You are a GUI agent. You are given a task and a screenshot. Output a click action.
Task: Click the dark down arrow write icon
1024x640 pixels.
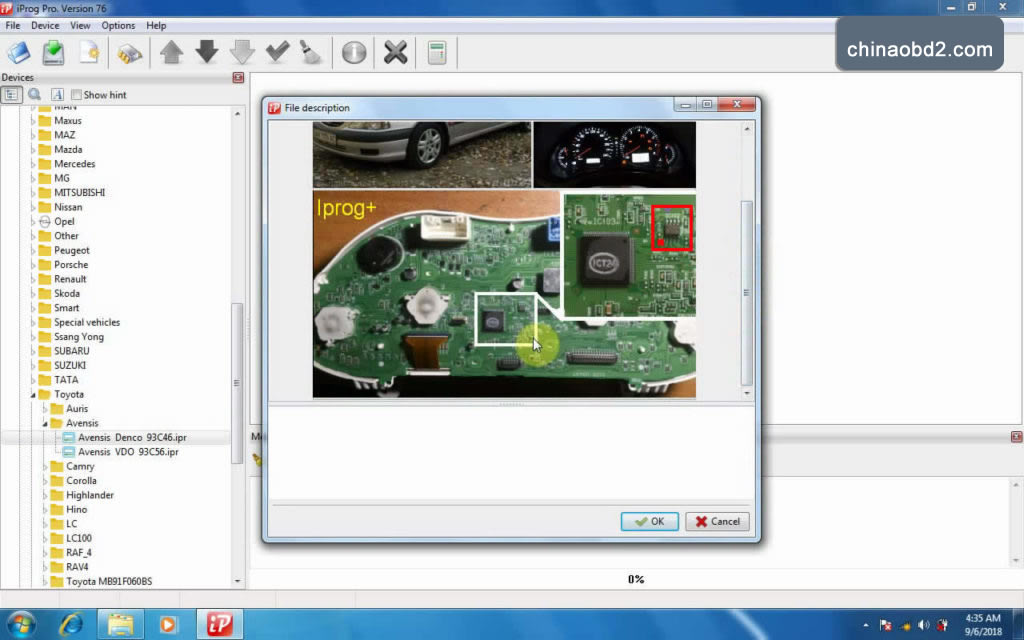[207, 52]
